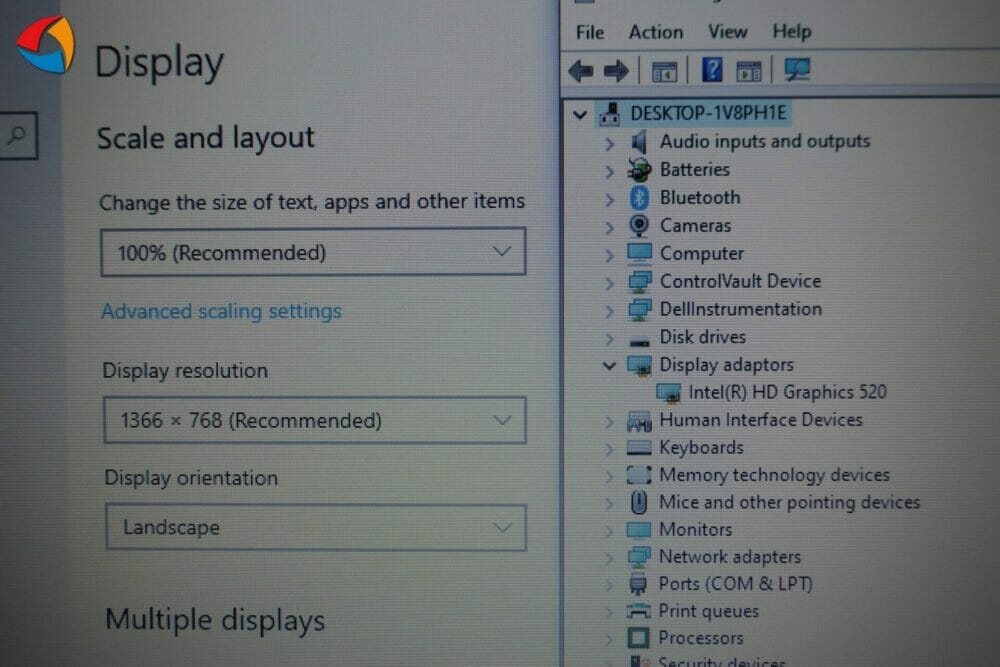
Task: Click the monitor icon beside Computer
Action: coord(639,253)
